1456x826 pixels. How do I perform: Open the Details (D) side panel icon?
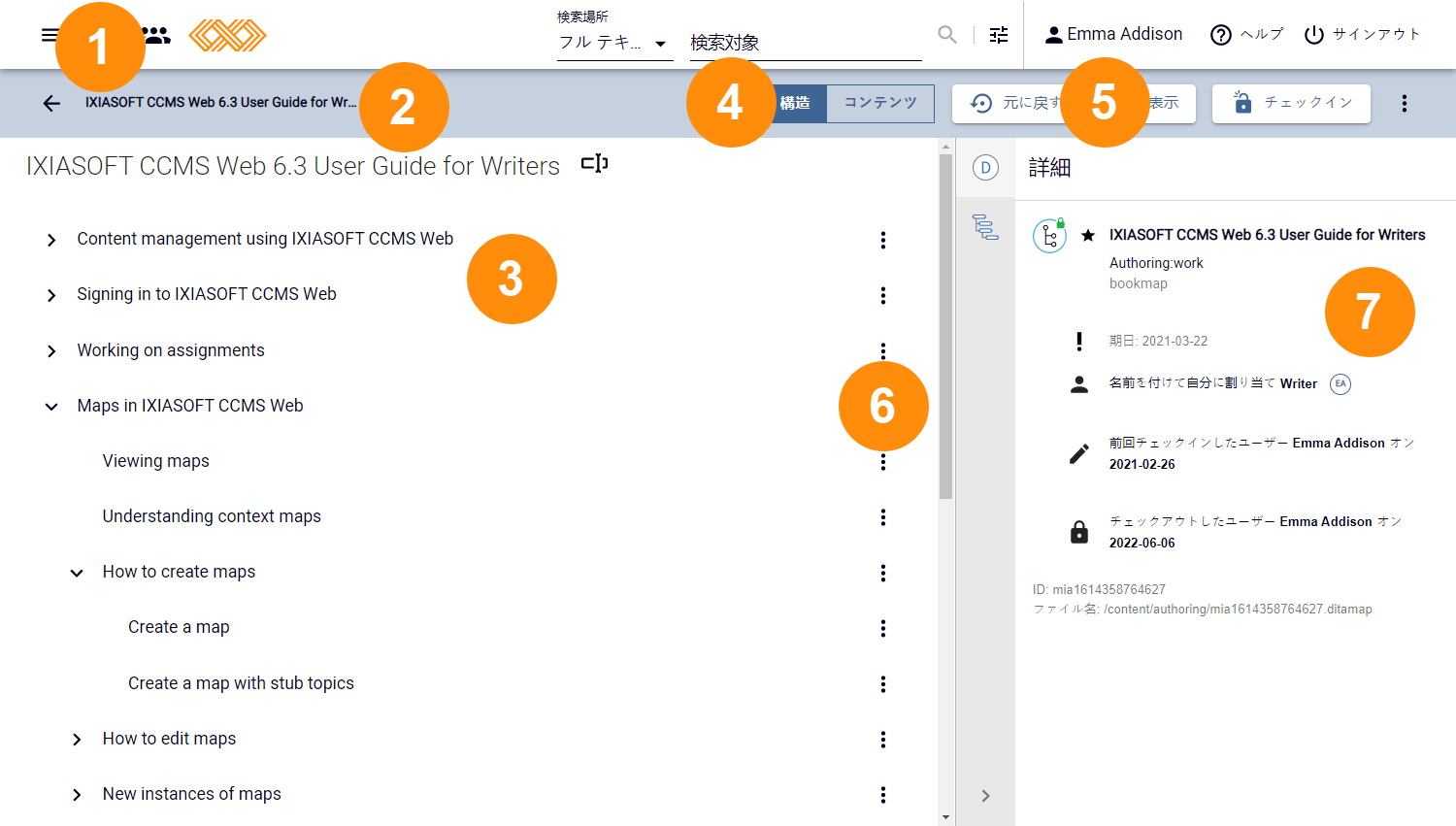(x=985, y=168)
